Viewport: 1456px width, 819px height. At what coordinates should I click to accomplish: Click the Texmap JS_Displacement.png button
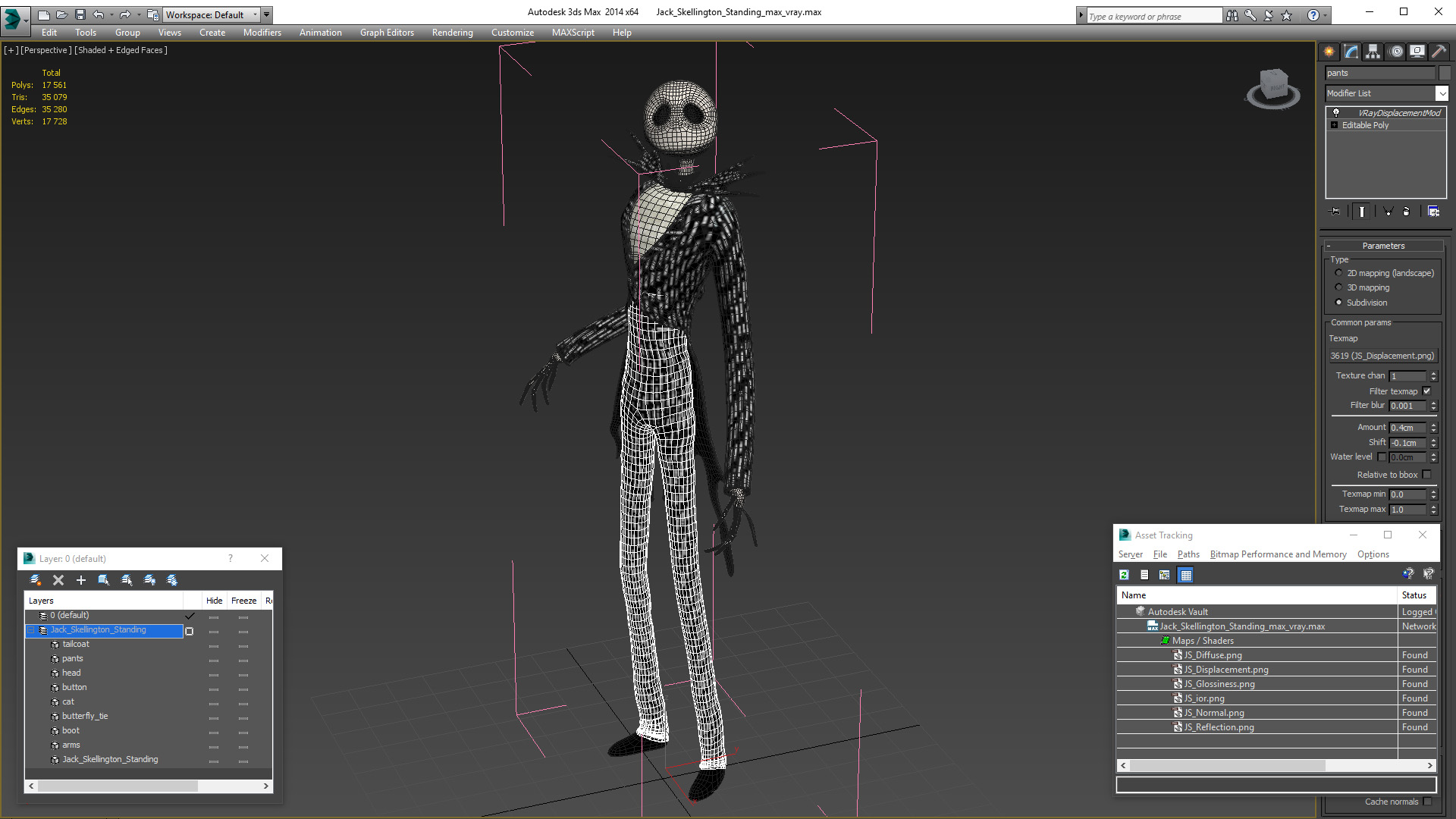tap(1382, 356)
